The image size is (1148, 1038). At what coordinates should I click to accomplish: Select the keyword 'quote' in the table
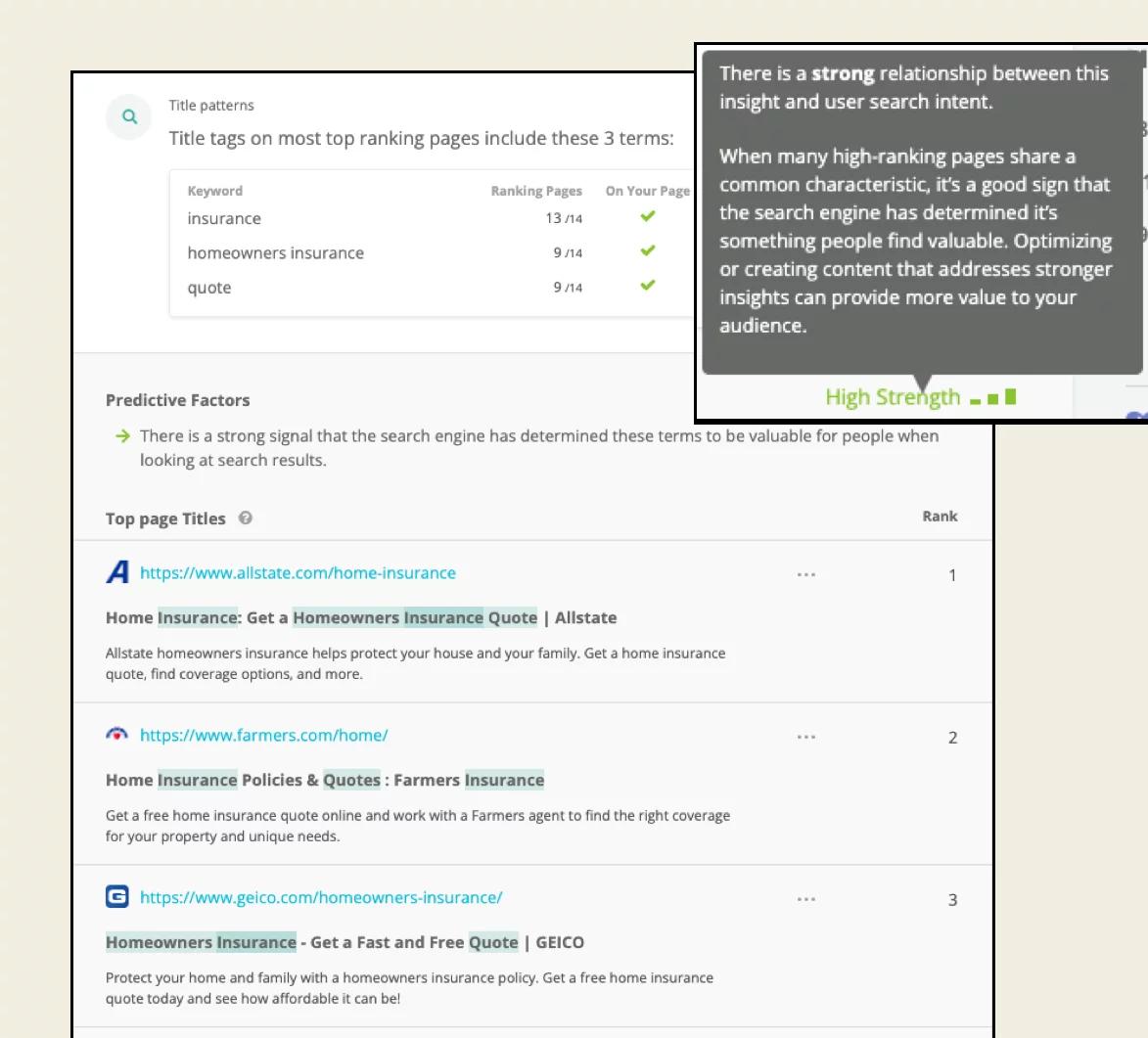pos(208,288)
